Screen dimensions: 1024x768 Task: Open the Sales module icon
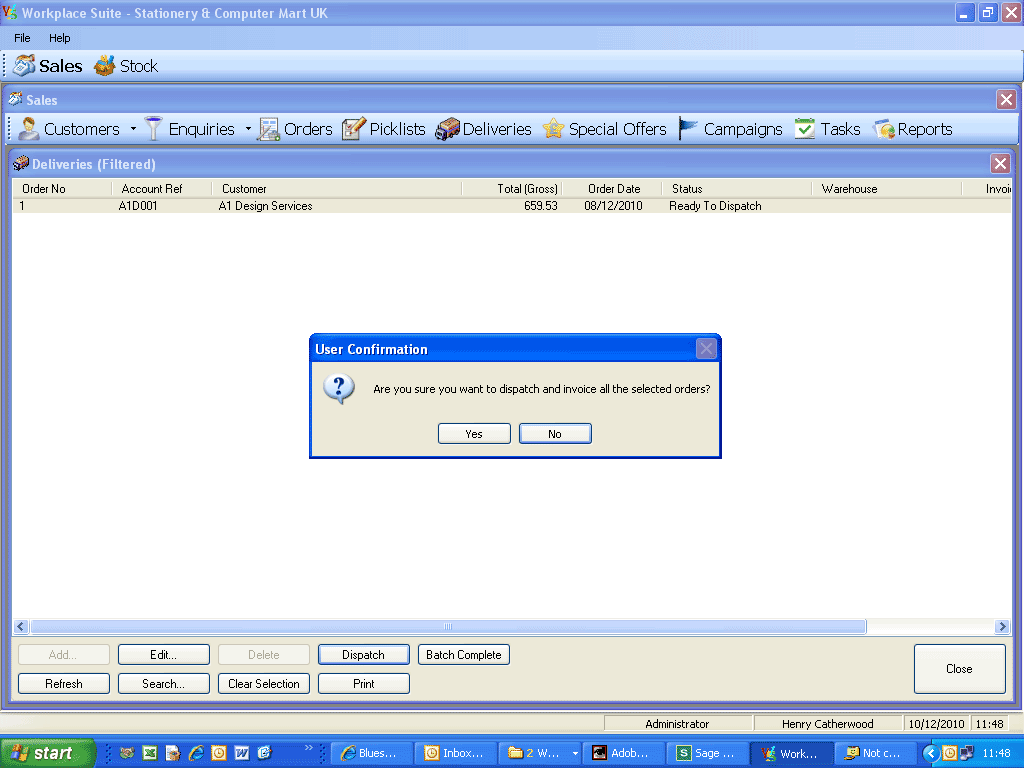point(25,66)
